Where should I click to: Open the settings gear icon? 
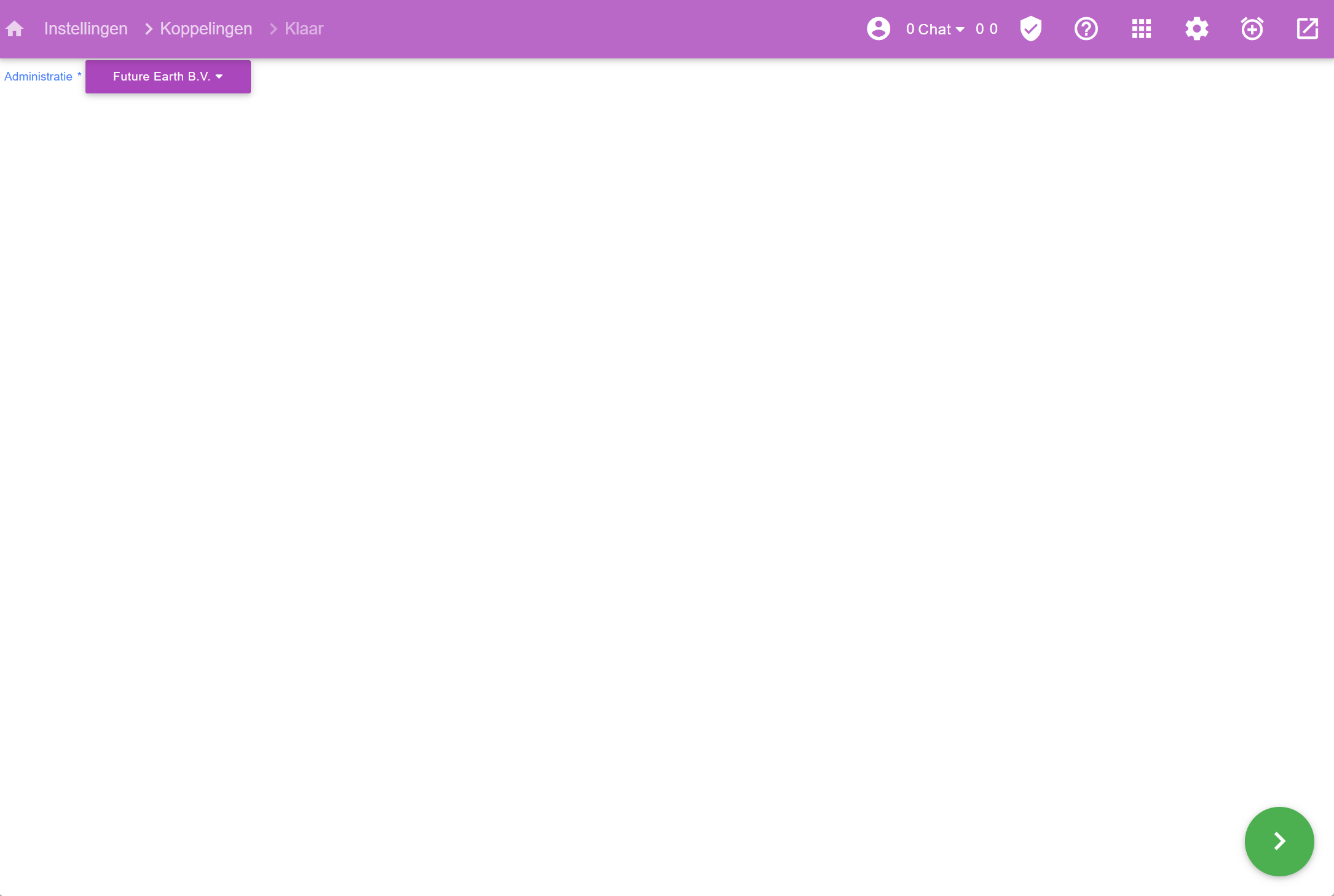click(x=1196, y=29)
